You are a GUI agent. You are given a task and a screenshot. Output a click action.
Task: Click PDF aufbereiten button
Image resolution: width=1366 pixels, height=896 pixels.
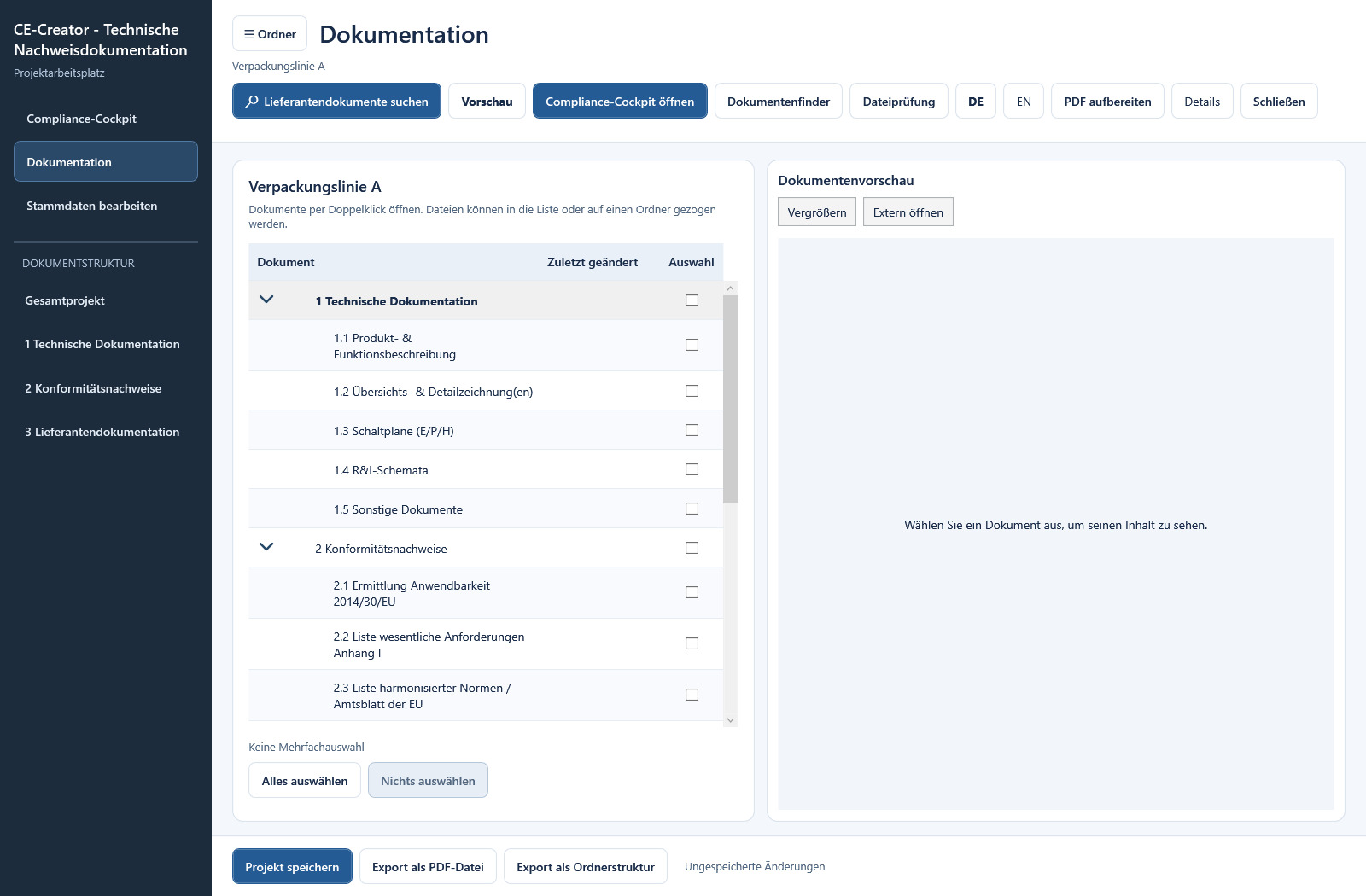(1107, 102)
